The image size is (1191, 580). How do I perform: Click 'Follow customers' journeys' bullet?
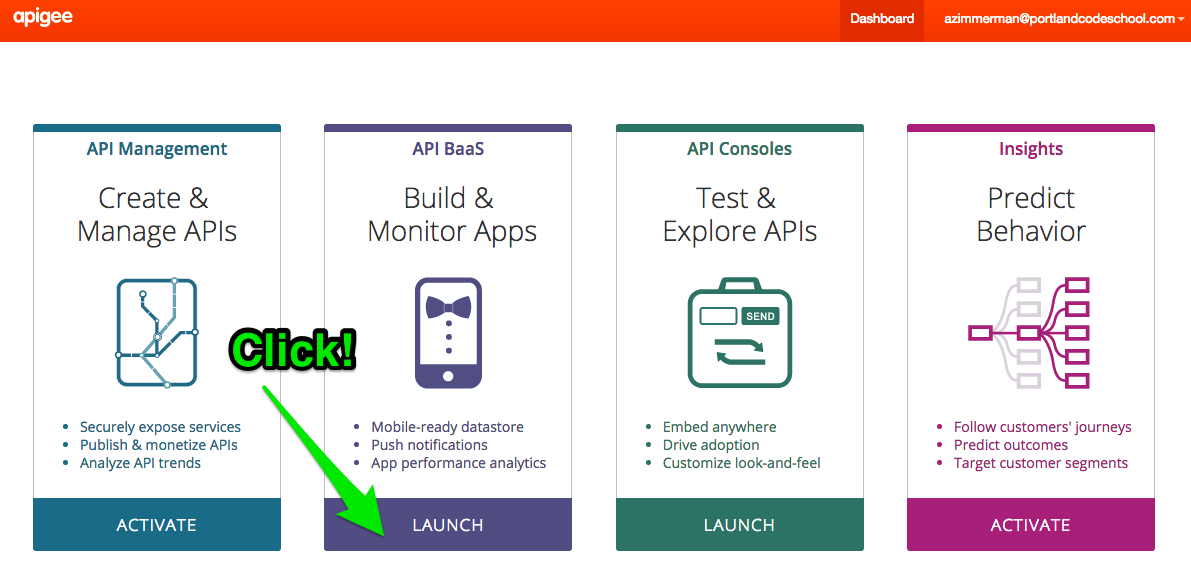click(x=1043, y=427)
